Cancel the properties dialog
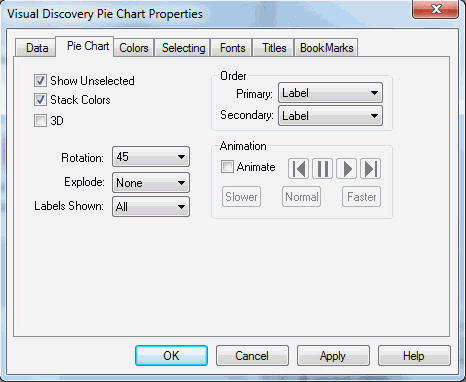The height and width of the screenshot is (382, 466). coord(252,356)
